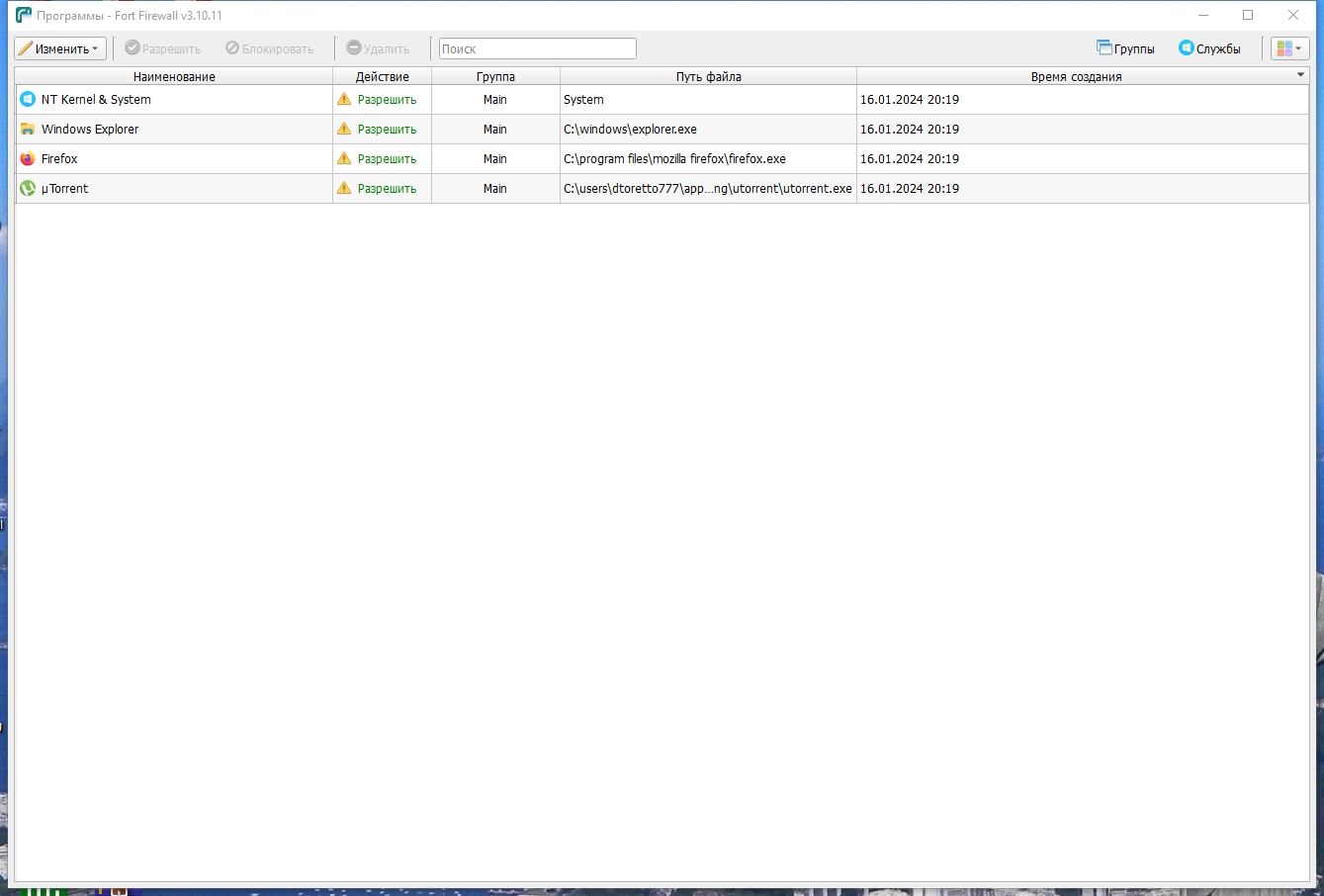Click the creation time in the Firefox row
Viewport: 1324px width, 896px height.
[x=910, y=159]
